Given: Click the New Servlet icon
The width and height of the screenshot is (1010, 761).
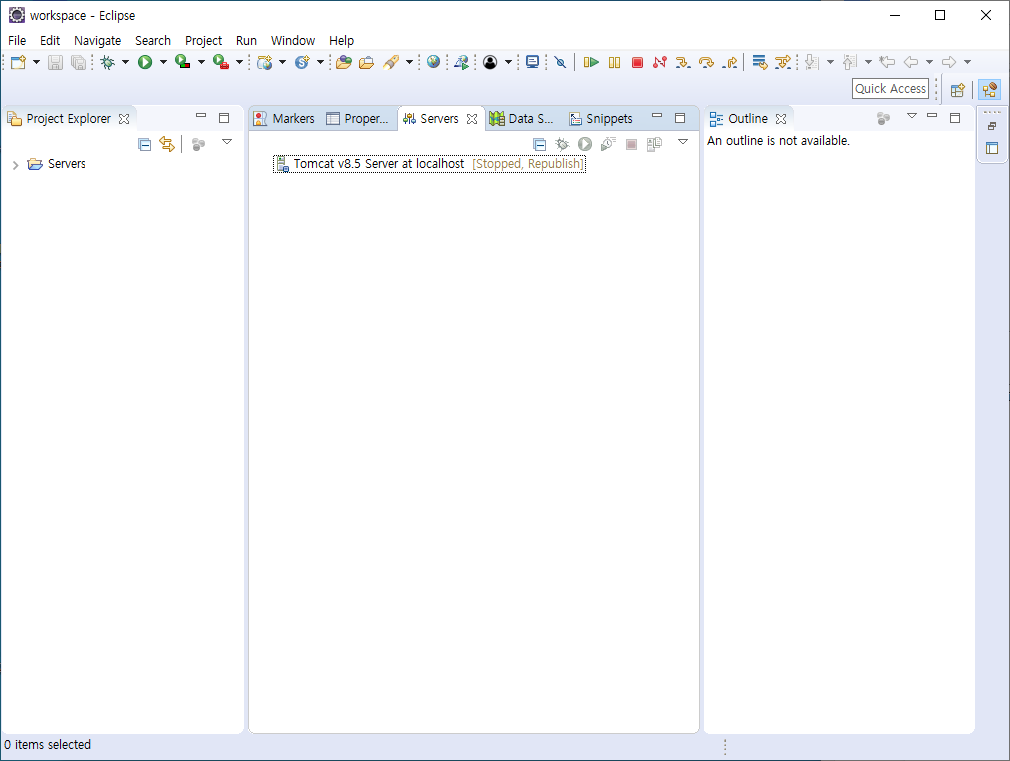Looking at the screenshot, I should tap(302, 62).
